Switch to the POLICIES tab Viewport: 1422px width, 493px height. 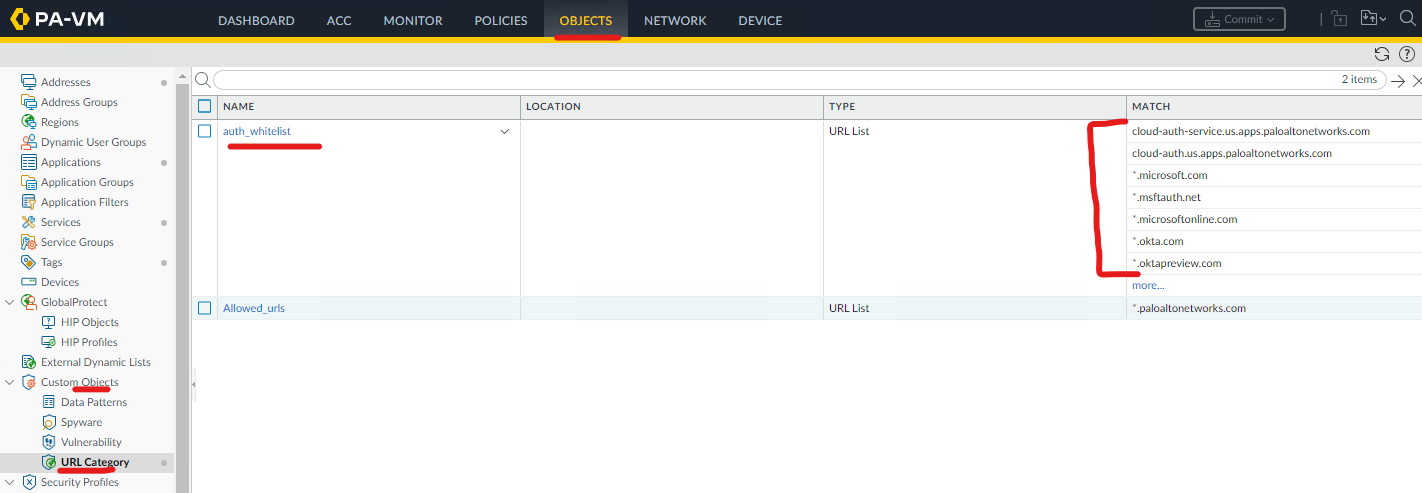(500, 20)
